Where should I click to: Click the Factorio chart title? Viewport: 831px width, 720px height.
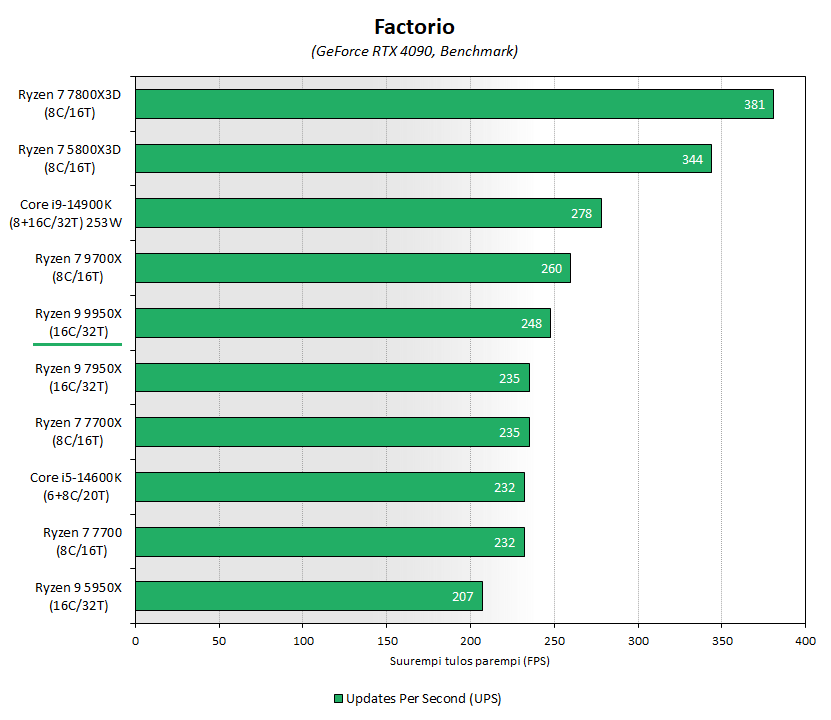(414, 26)
